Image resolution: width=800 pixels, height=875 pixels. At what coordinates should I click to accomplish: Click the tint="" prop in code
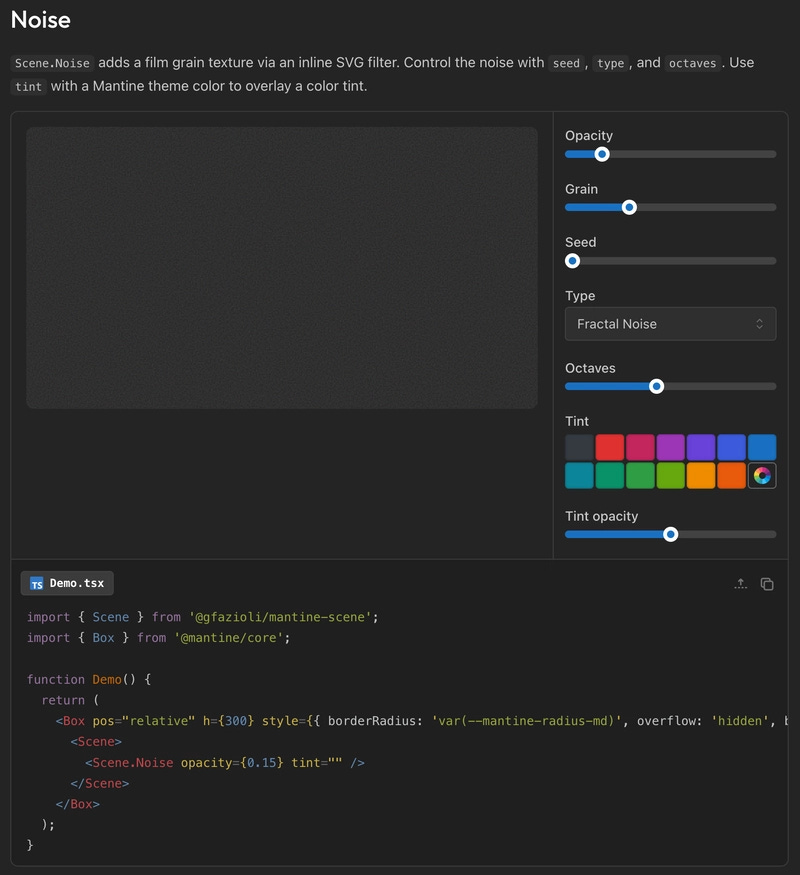(x=317, y=762)
